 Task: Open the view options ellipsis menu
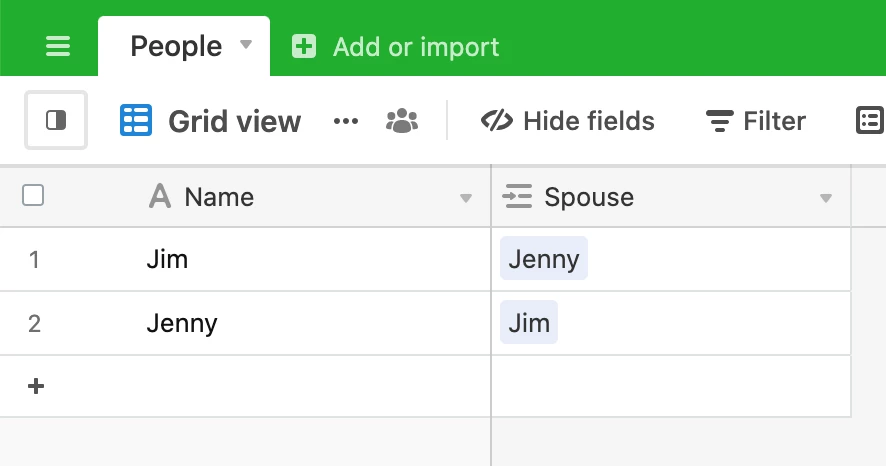tap(346, 121)
